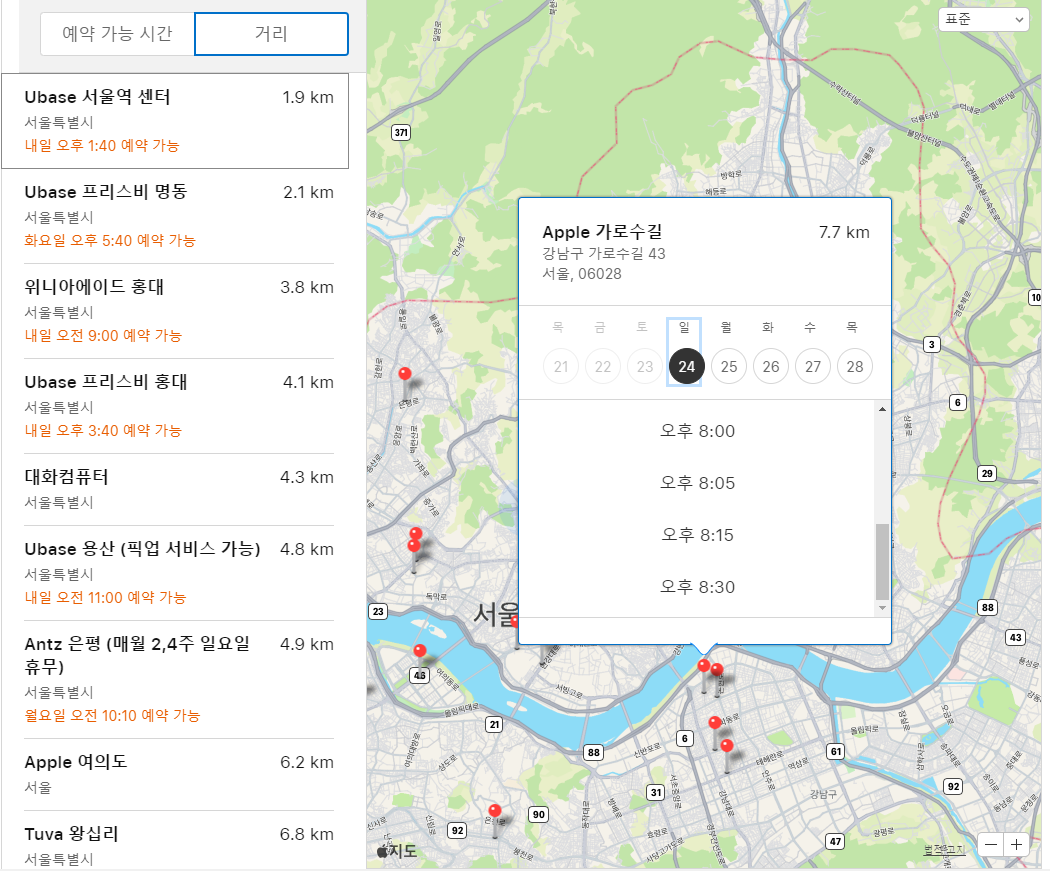Pick the 오후 8:30 time slot
The image size is (1050, 871).
pos(697,587)
